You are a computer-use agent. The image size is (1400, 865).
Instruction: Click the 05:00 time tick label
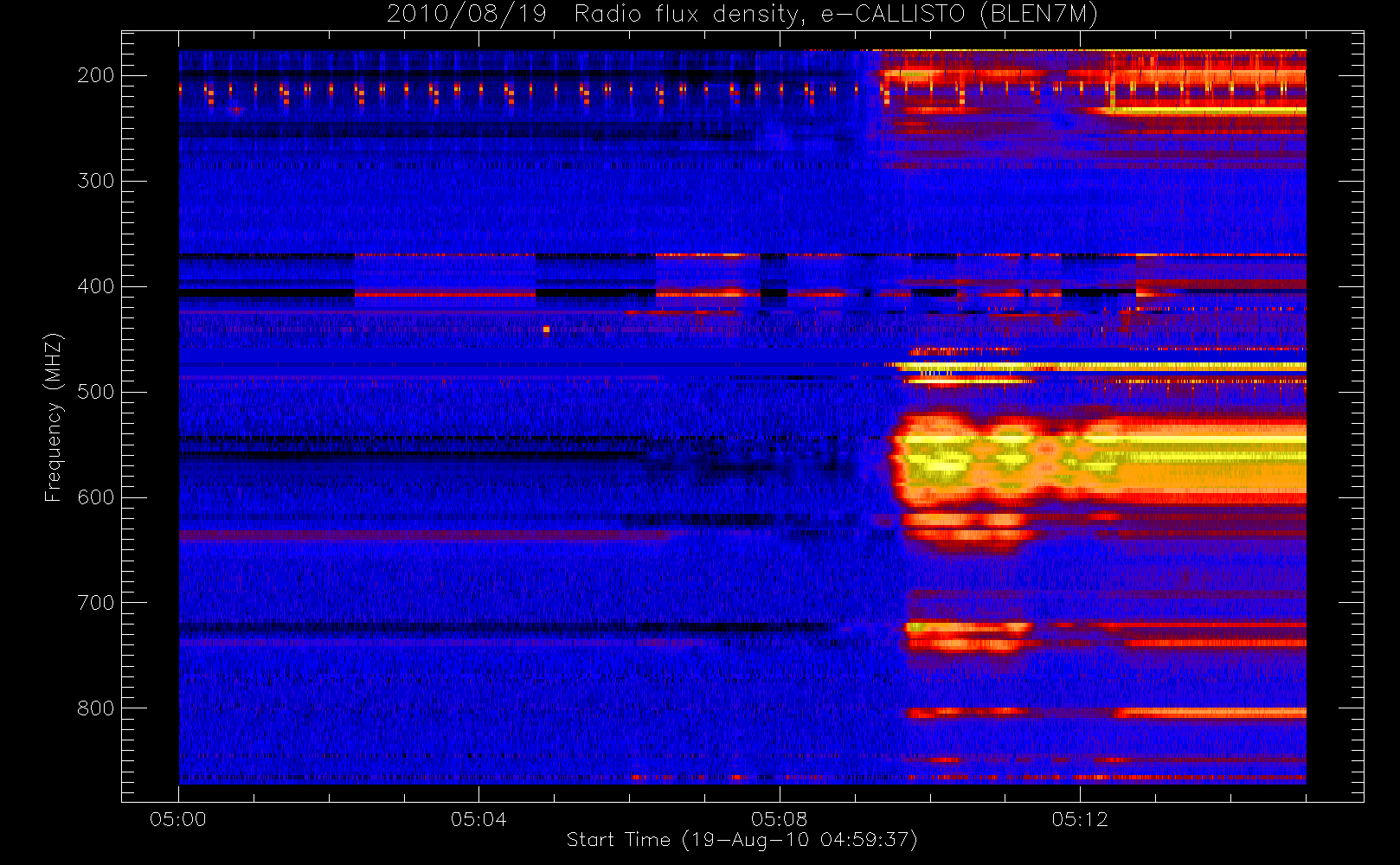tap(178, 819)
